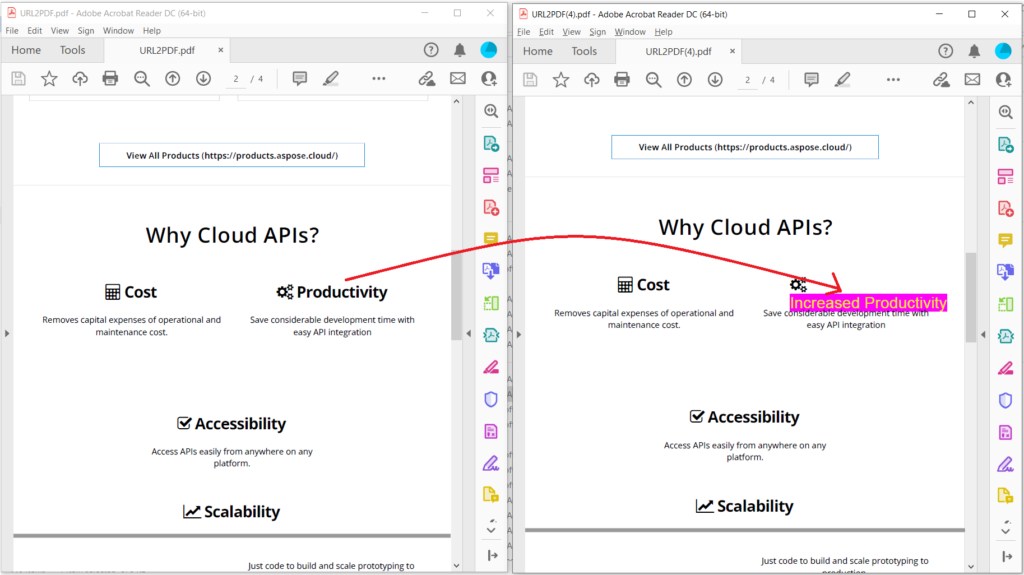Click Save icon in right URL2PDF(4).pdf window
The width and height of the screenshot is (1024, 575).
tap(530, 80)
